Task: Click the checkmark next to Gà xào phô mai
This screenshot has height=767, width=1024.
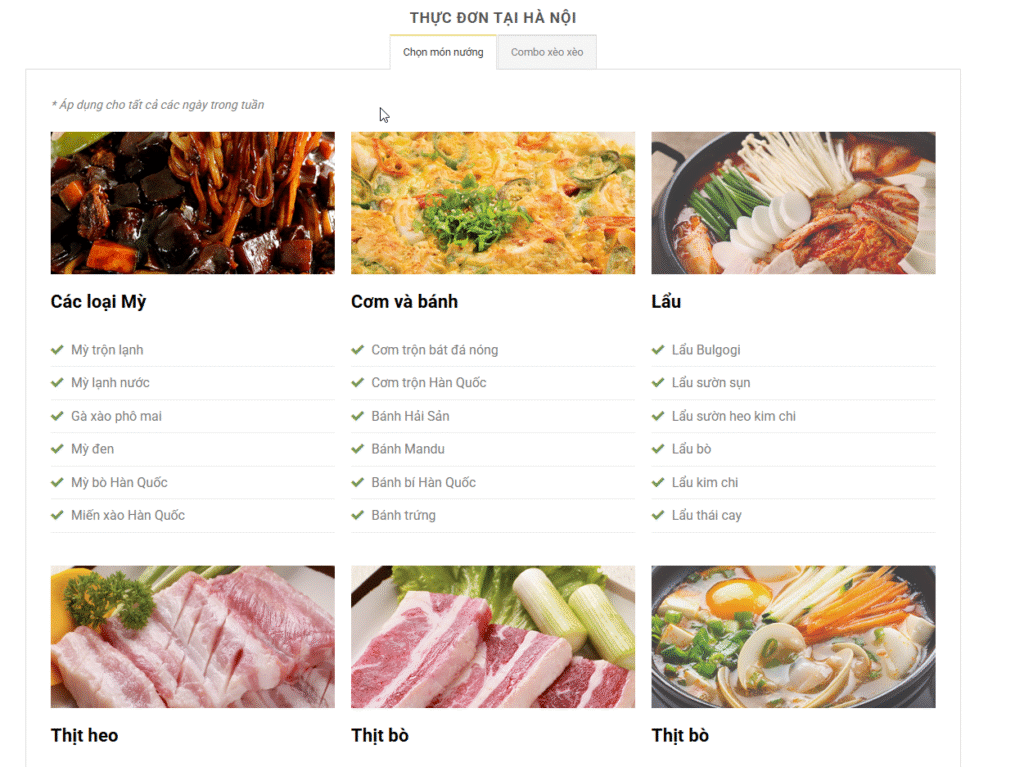Action: 57,416
